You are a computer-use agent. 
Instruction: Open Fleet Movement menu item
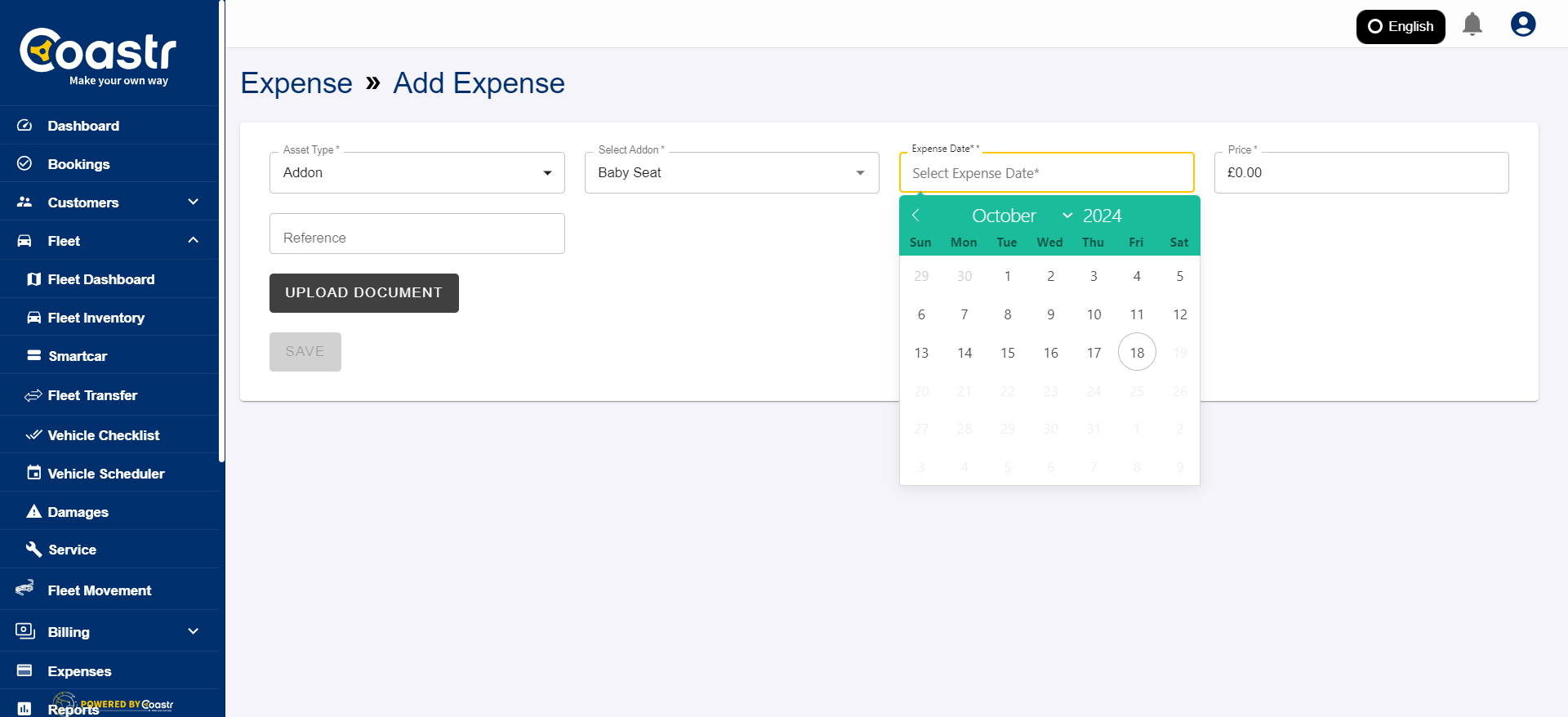[x=109, y=590]
